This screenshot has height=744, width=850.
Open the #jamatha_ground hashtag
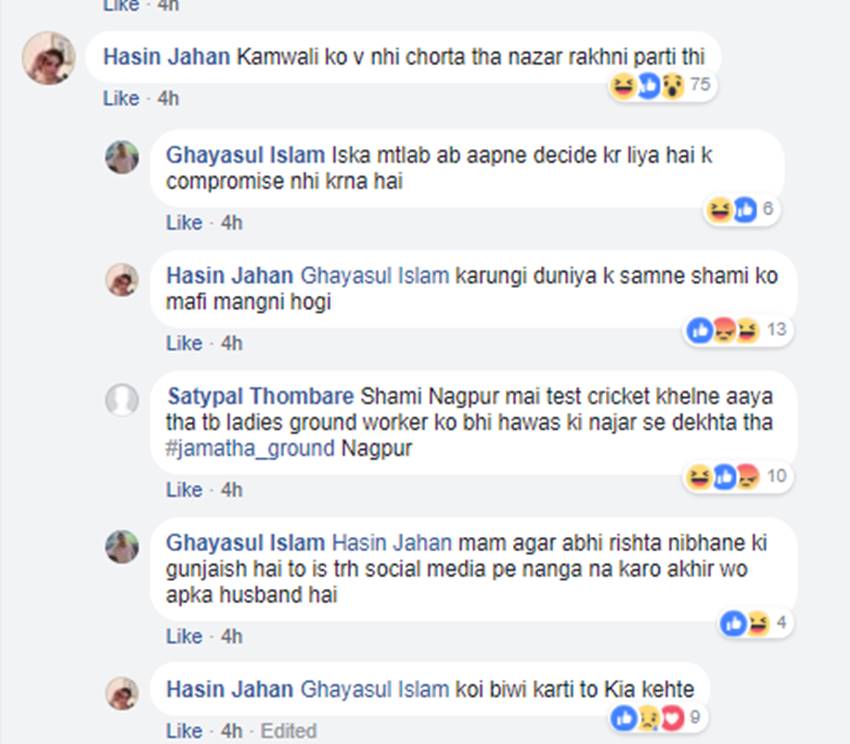[x=250, y=449]
